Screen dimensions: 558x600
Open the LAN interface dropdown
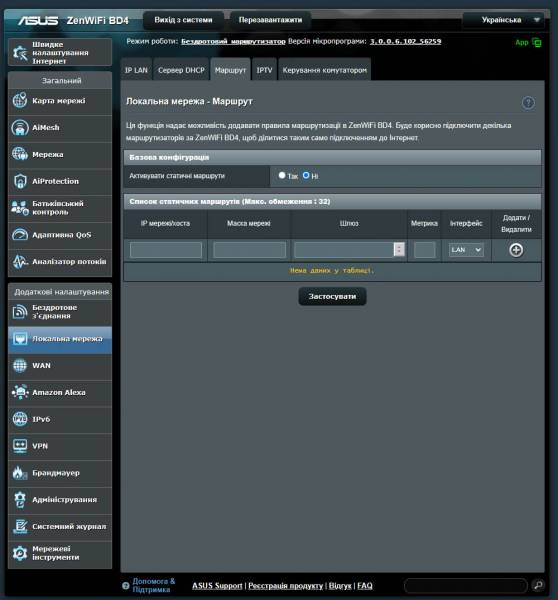466,250
